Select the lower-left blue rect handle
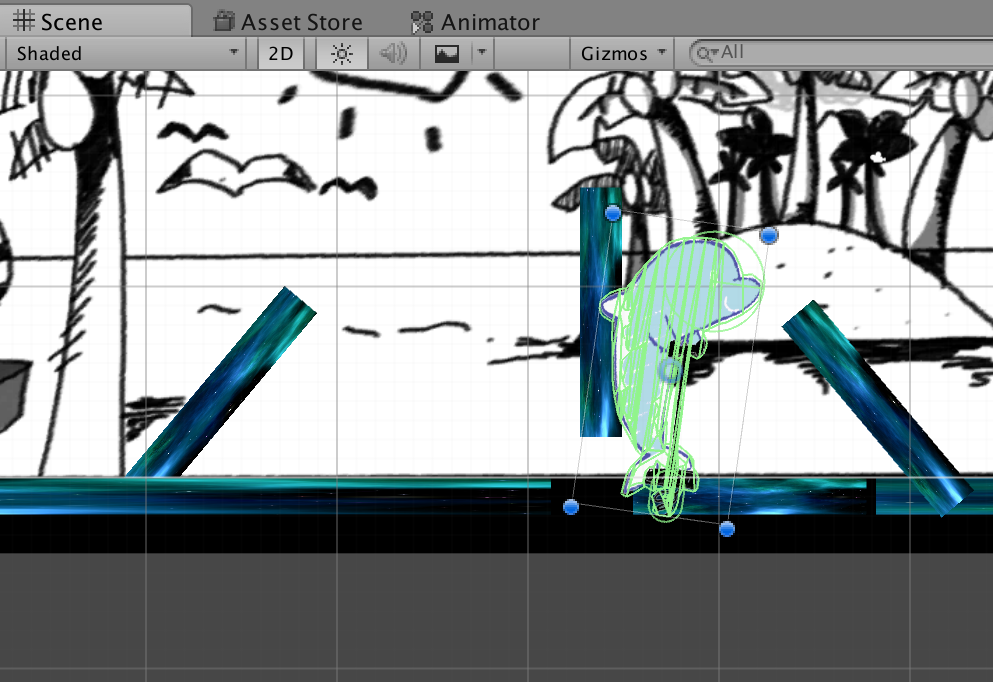Image resolution: width=993 pixels, height=682 pixels. [571, 507]
